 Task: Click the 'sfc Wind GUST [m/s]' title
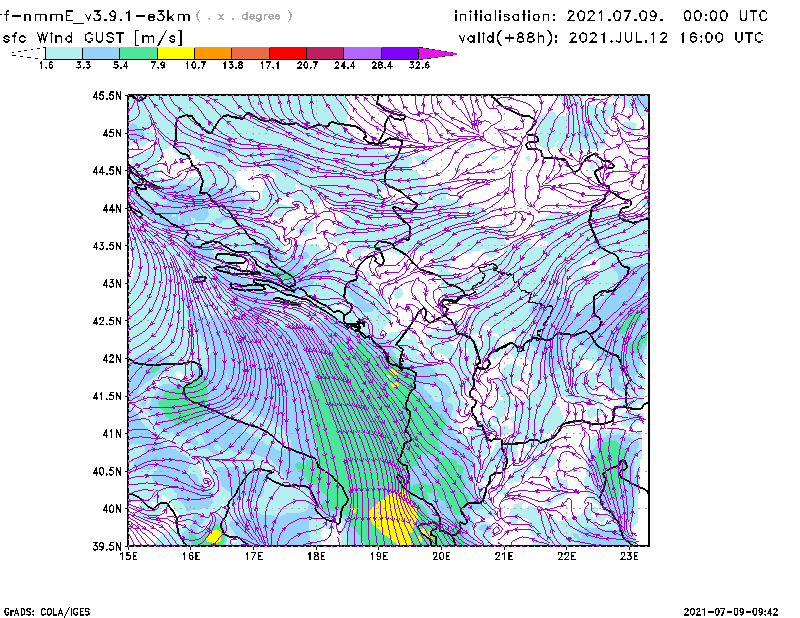(x=92, y=38)
